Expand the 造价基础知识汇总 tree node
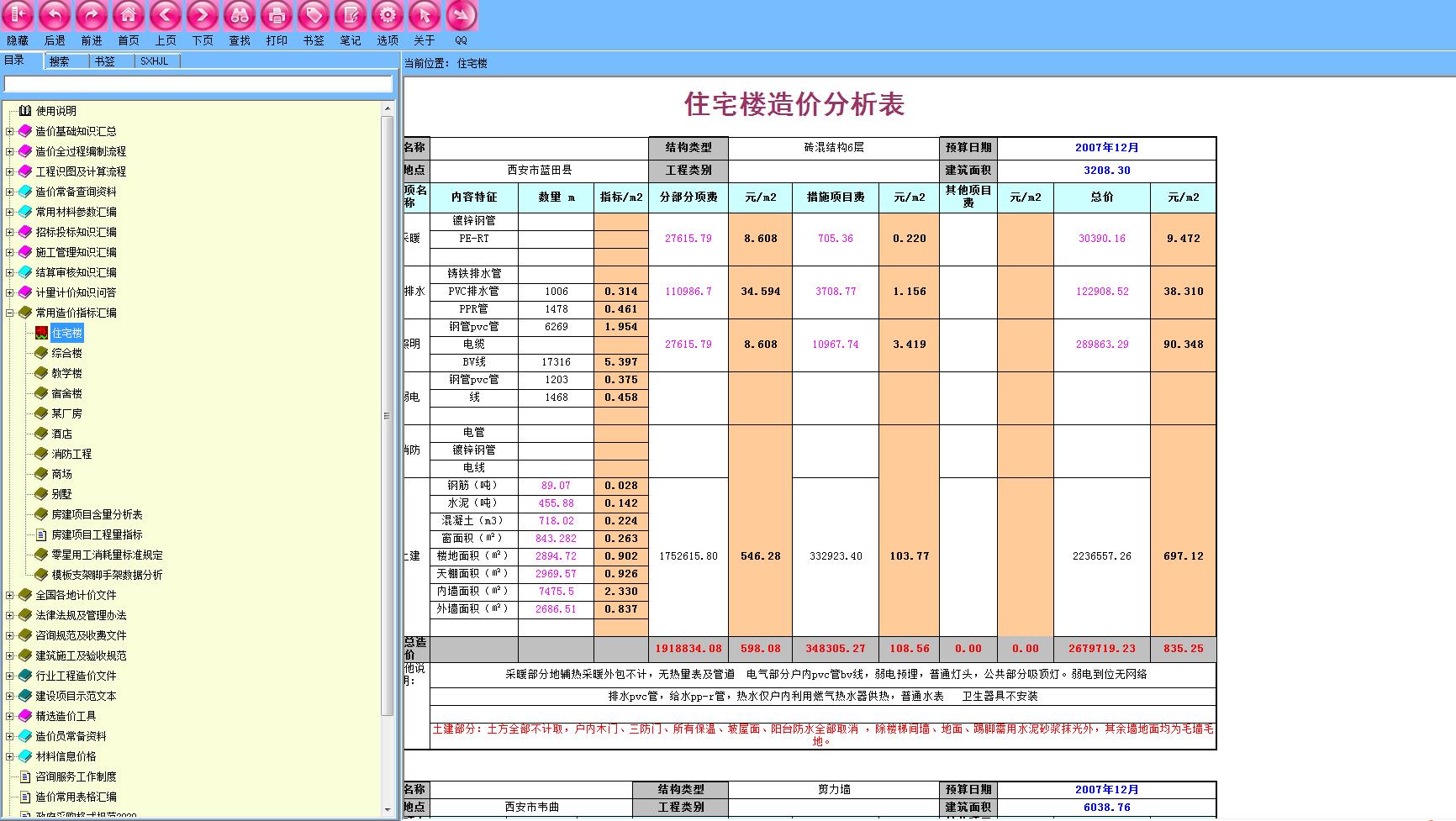 click(x=10, y=131)
